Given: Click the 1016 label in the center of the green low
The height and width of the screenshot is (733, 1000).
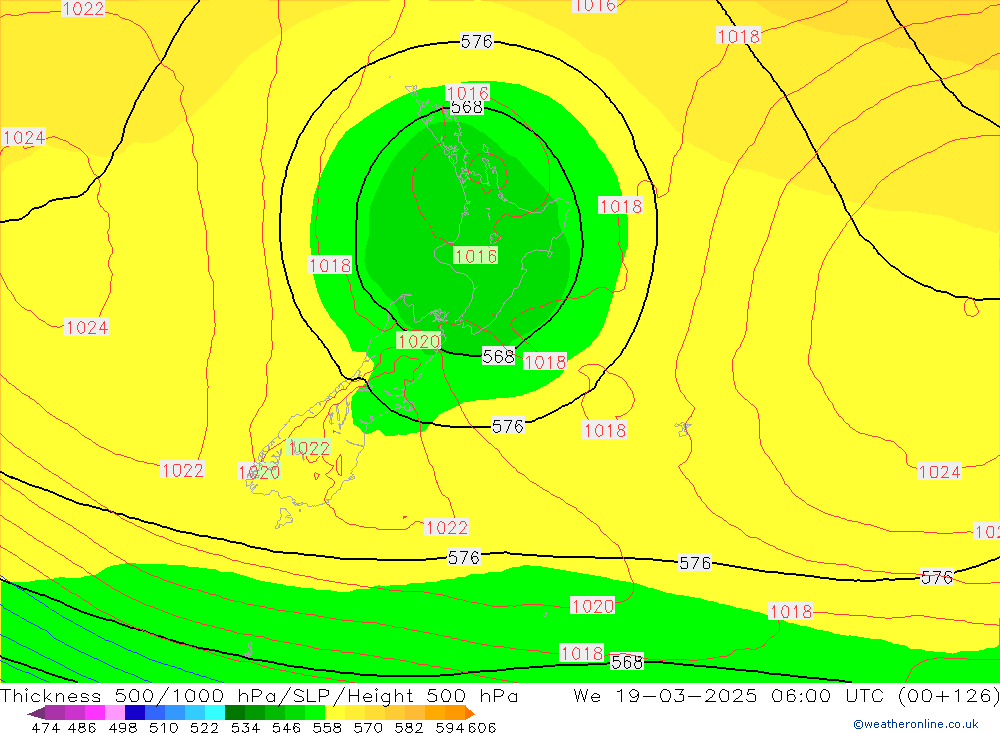Looking at the screenshot, I should click(x=476, y=256).
